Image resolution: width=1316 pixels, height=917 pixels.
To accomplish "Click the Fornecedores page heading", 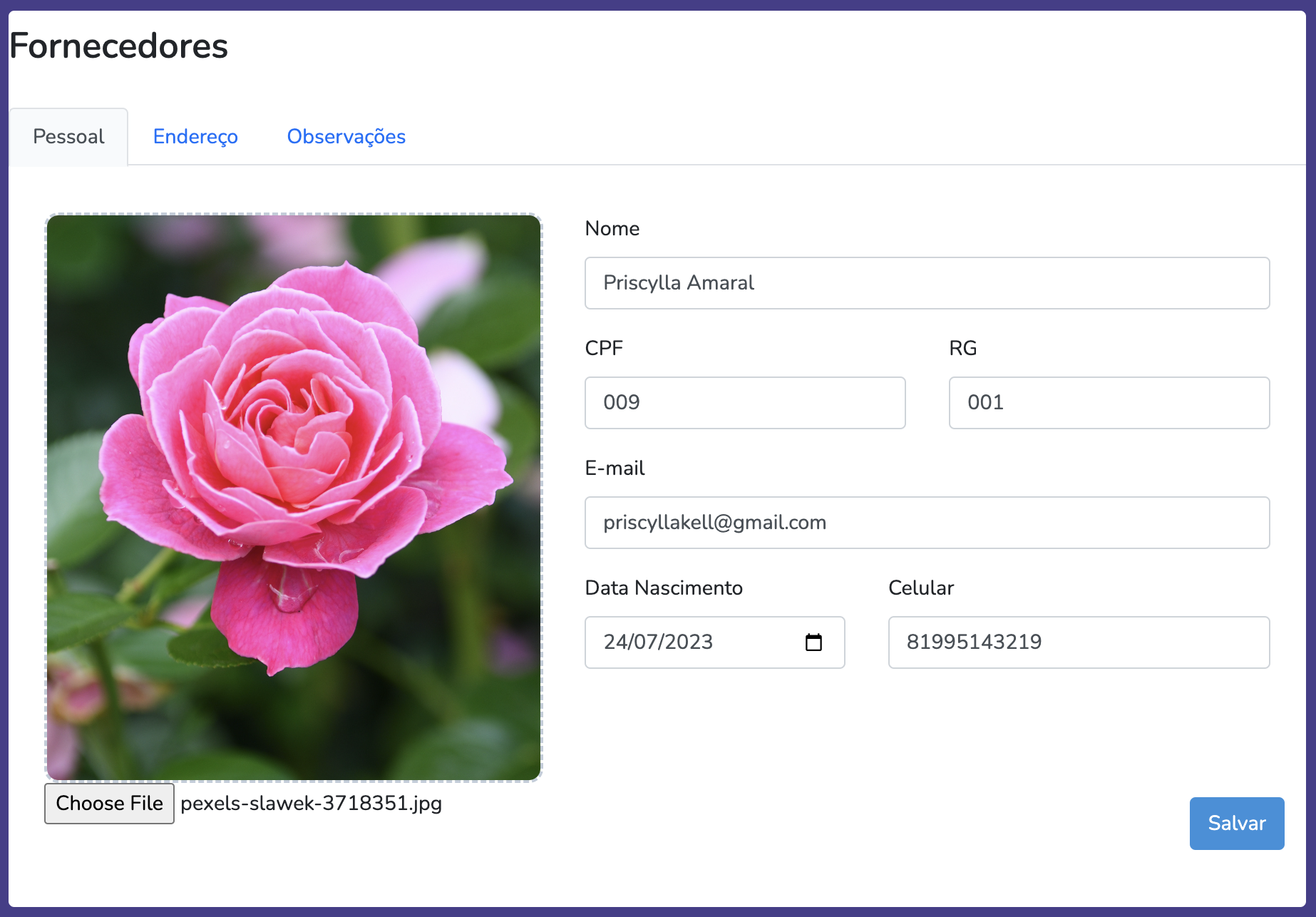I will [118, 46].
